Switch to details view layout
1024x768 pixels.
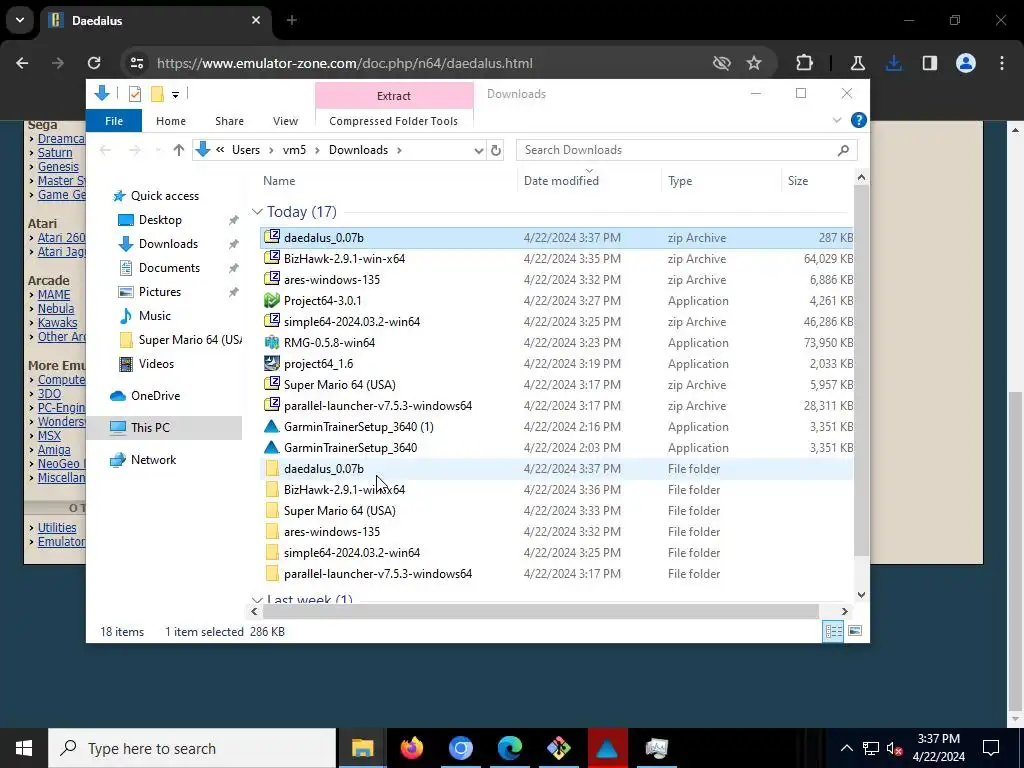click(833, 631)
